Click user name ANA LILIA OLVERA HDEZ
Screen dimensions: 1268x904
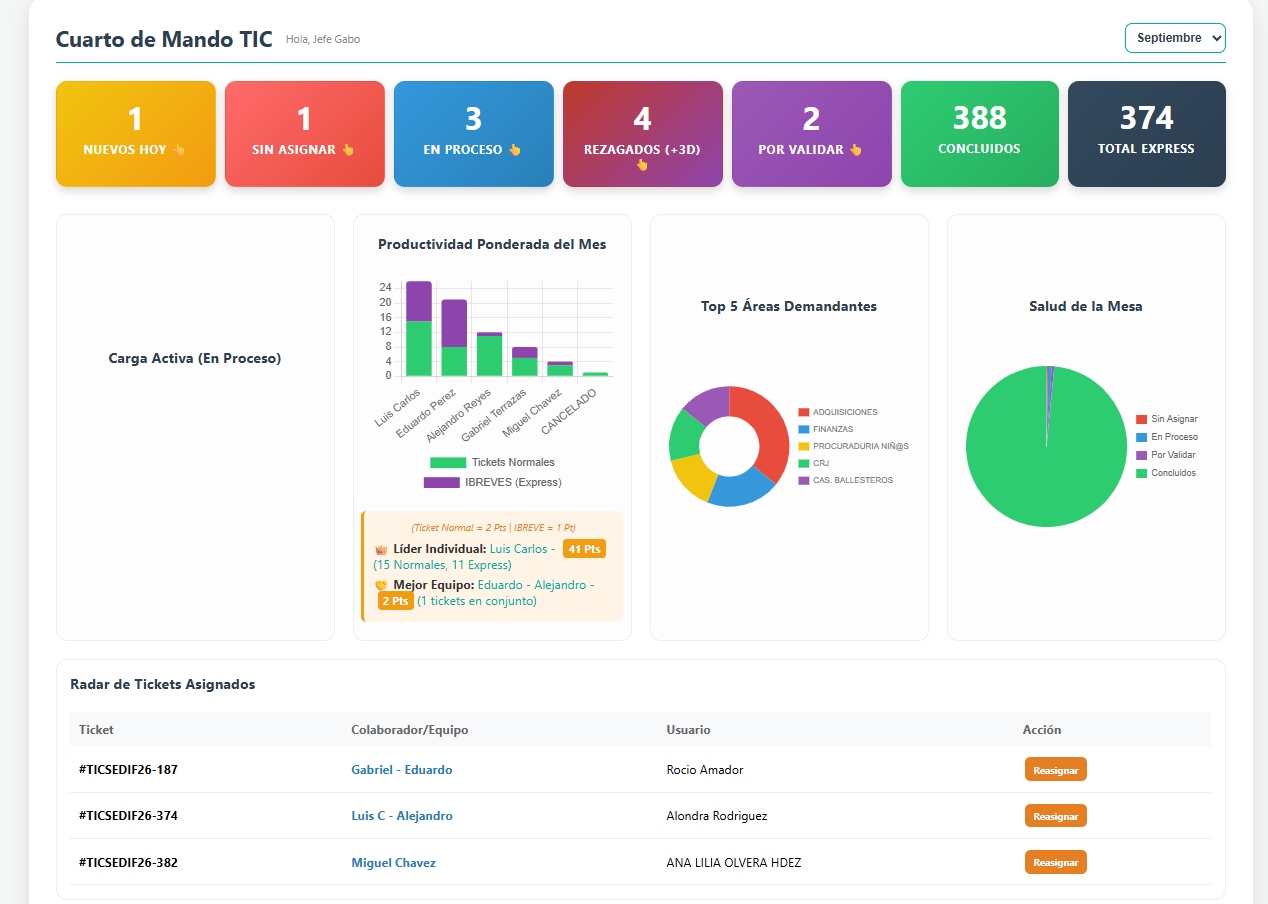[x=734, y=862]
